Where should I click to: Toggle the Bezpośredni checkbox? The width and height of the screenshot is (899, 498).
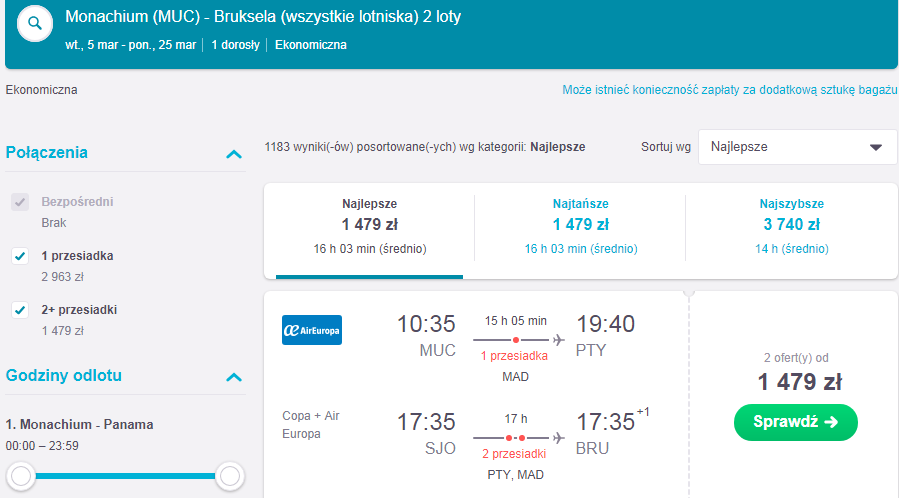(x=20, y=202)
